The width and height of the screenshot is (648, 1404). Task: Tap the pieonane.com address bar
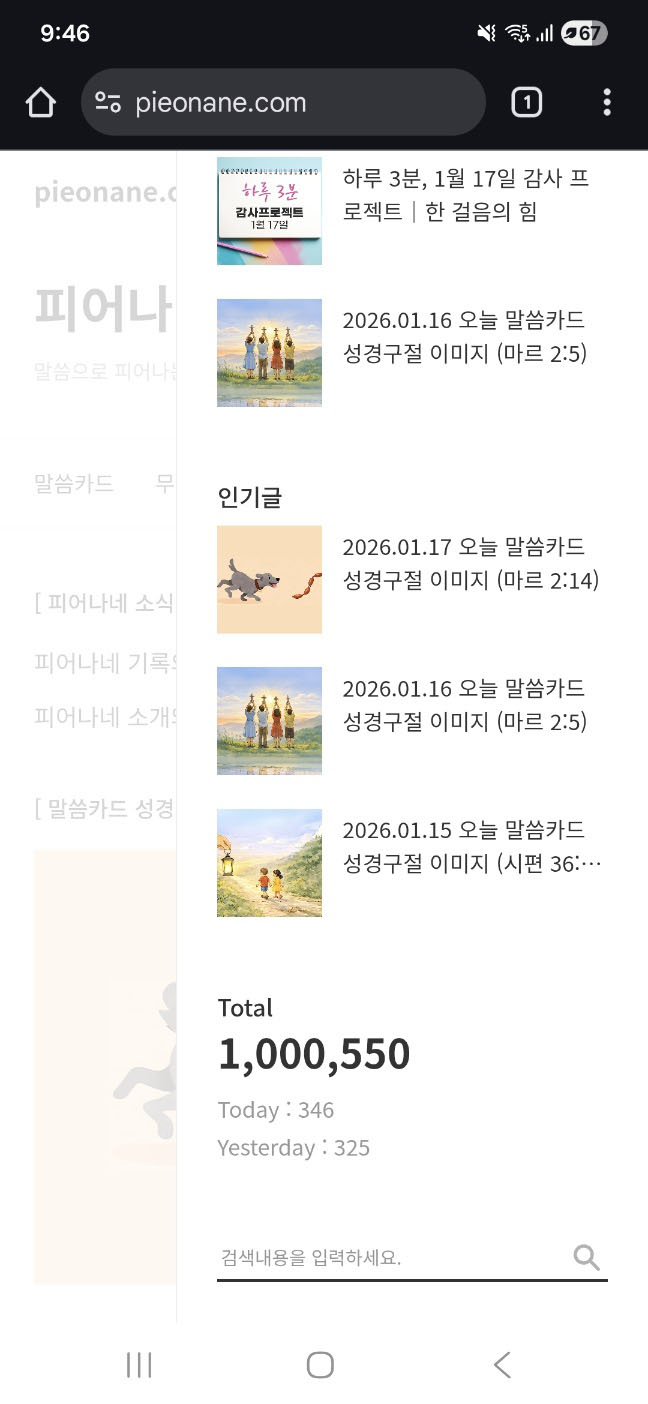[x=270, y=101]
